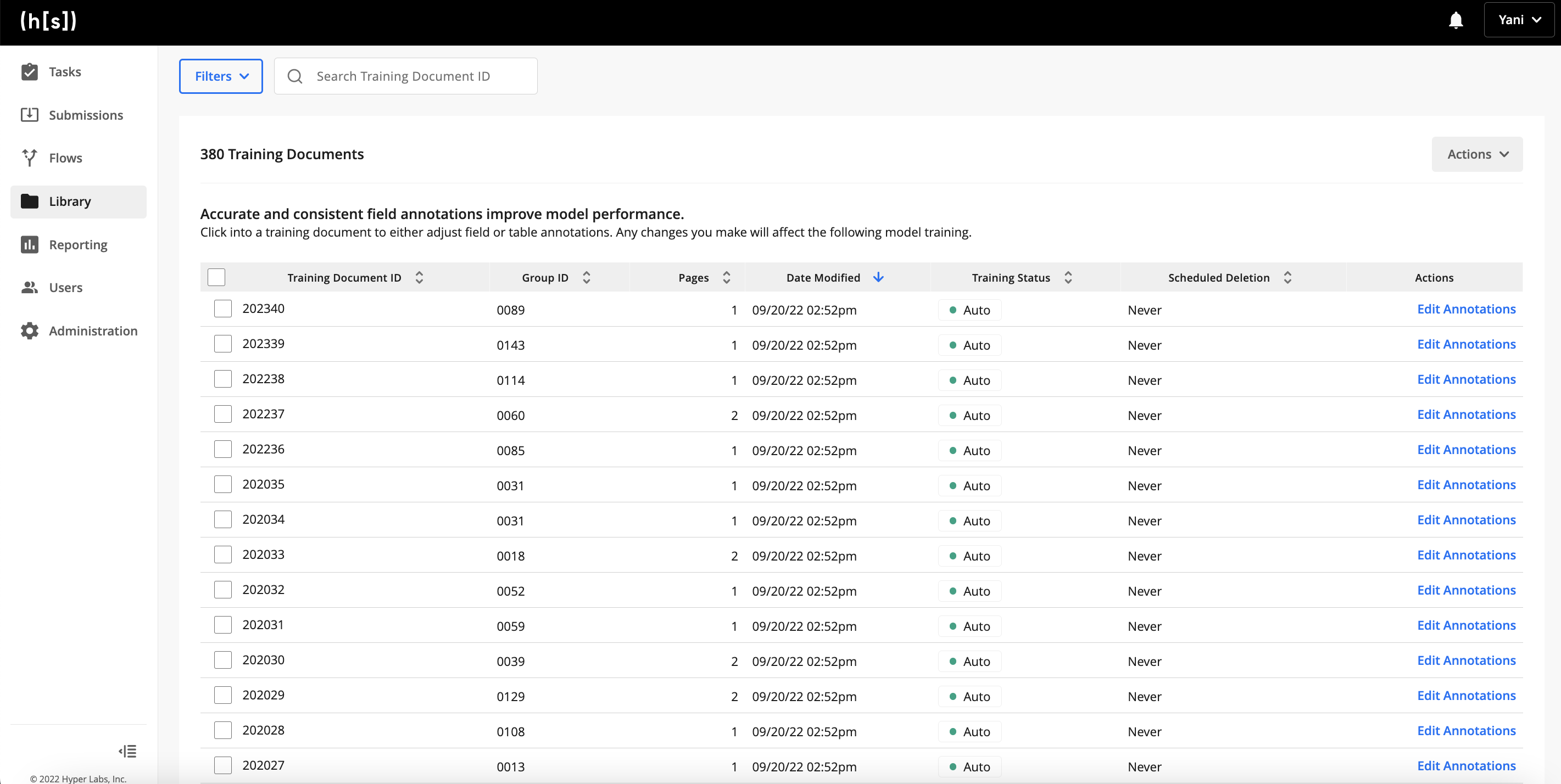The height and width of the screenshot is (784, 1561).
Task: Click Auto status badge for 202340
Action: pyautogui.click(x=969, y=310)
